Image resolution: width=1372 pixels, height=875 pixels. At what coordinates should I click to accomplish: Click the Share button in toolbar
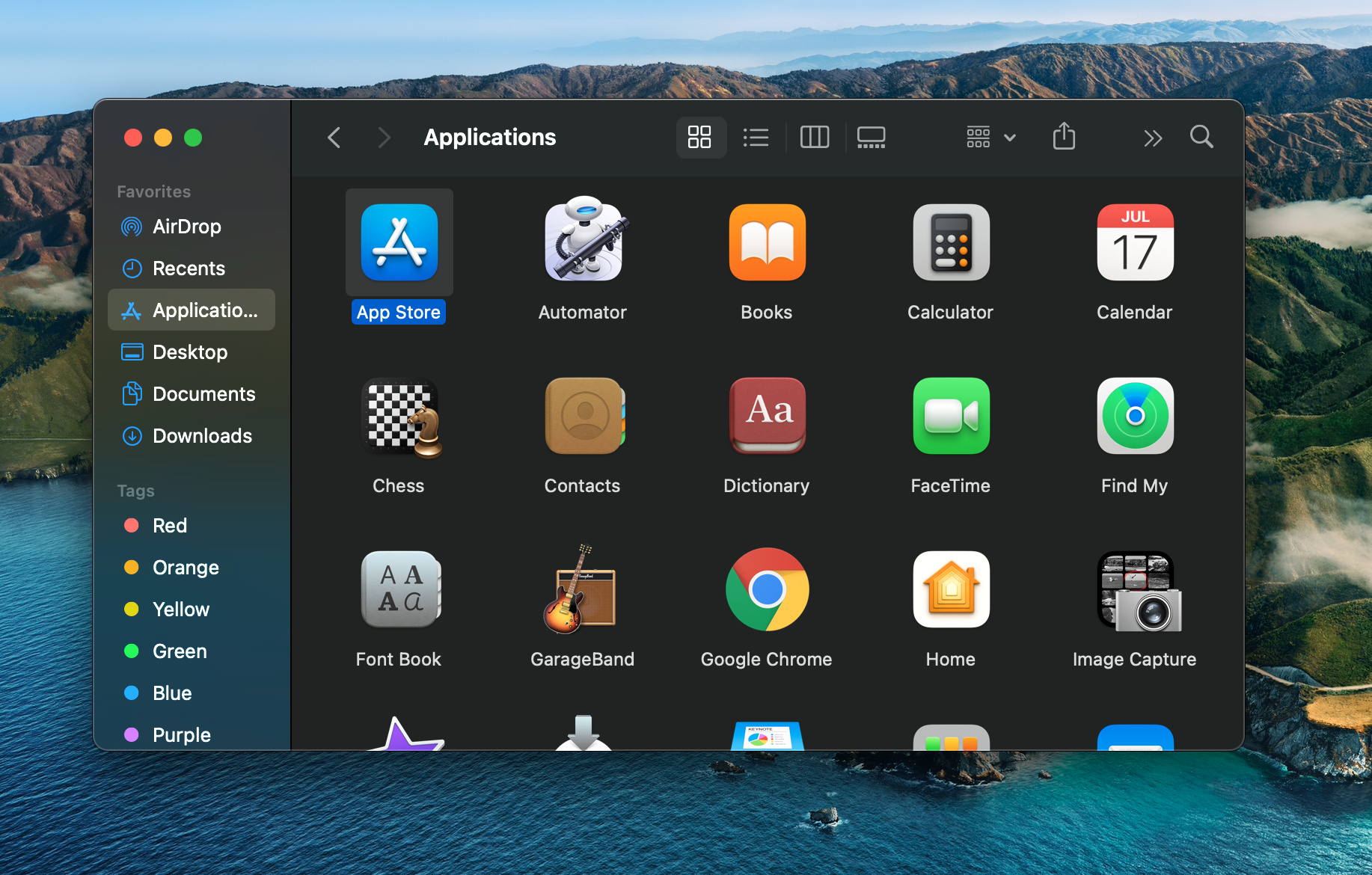1064,137
